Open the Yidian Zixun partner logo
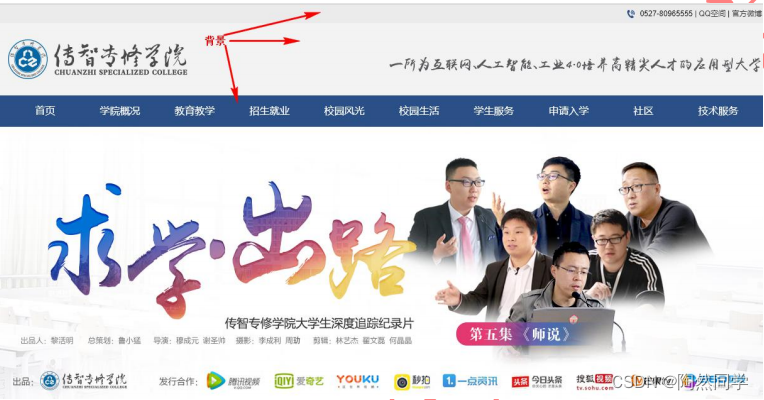The height and width of the screenshot is (400, 764). click(x=470, y=381)
